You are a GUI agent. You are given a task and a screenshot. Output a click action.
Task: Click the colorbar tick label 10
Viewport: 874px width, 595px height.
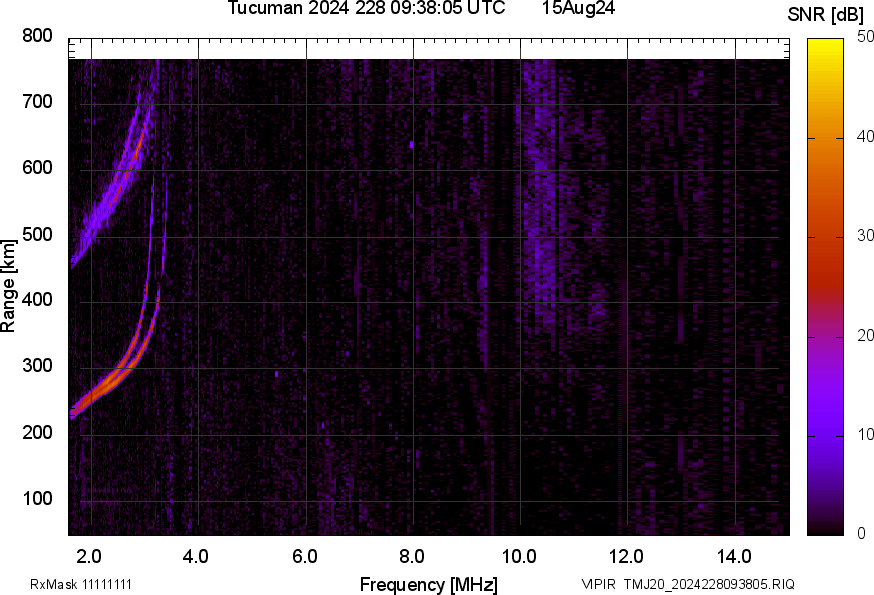866,434
